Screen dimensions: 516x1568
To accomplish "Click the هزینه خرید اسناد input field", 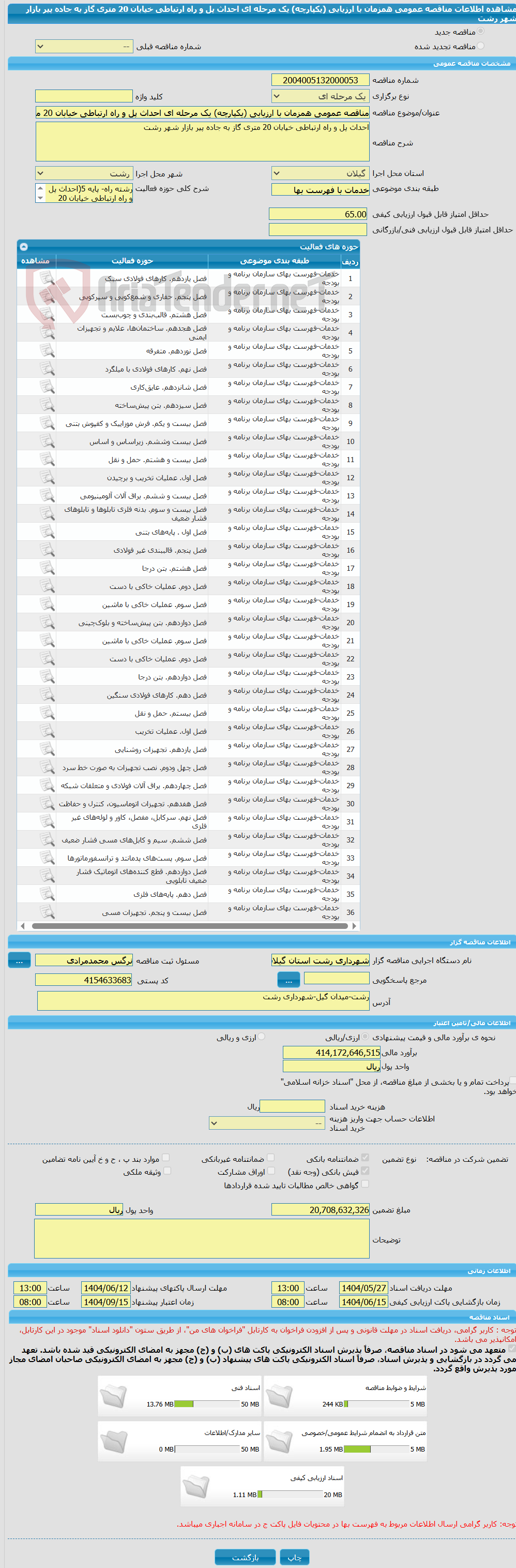I will tap(293, 1106).
